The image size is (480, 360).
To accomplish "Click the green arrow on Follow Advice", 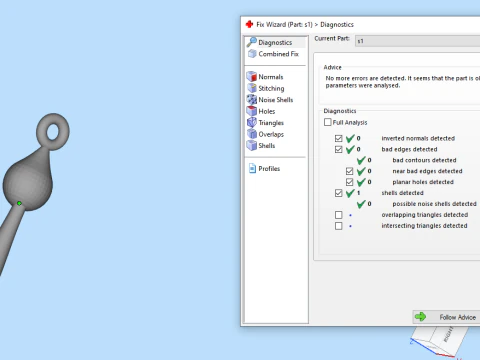I will [421, 317].
